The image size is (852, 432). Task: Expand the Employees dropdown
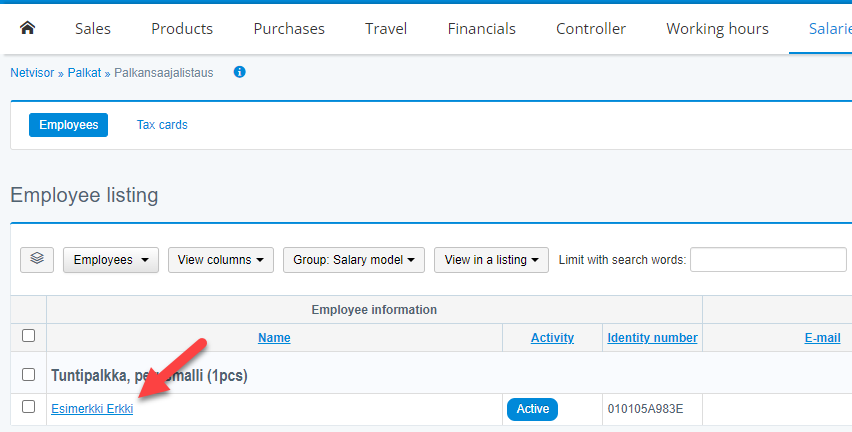tap(111, 260)
